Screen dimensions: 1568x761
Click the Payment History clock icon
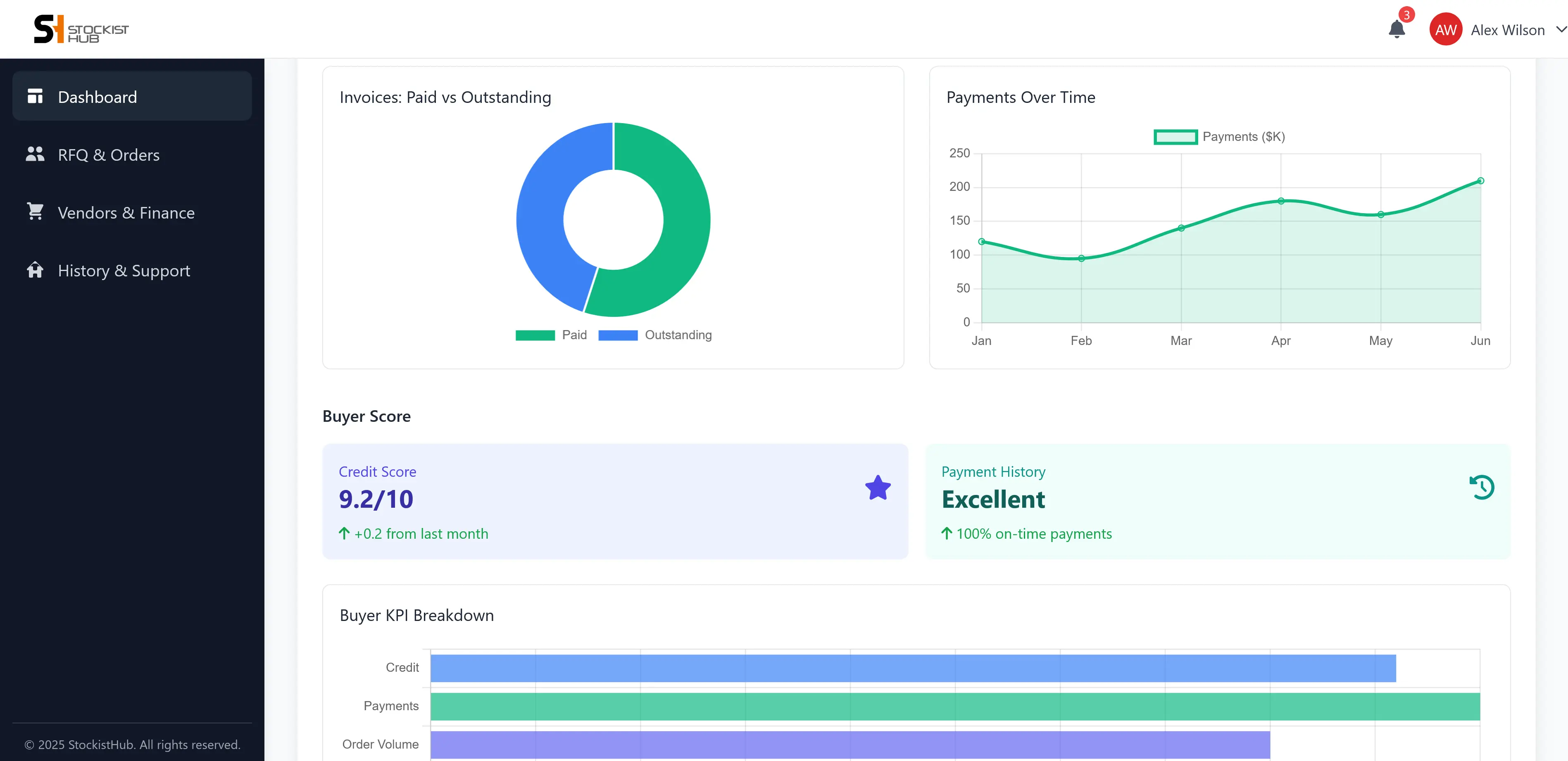1482,487
